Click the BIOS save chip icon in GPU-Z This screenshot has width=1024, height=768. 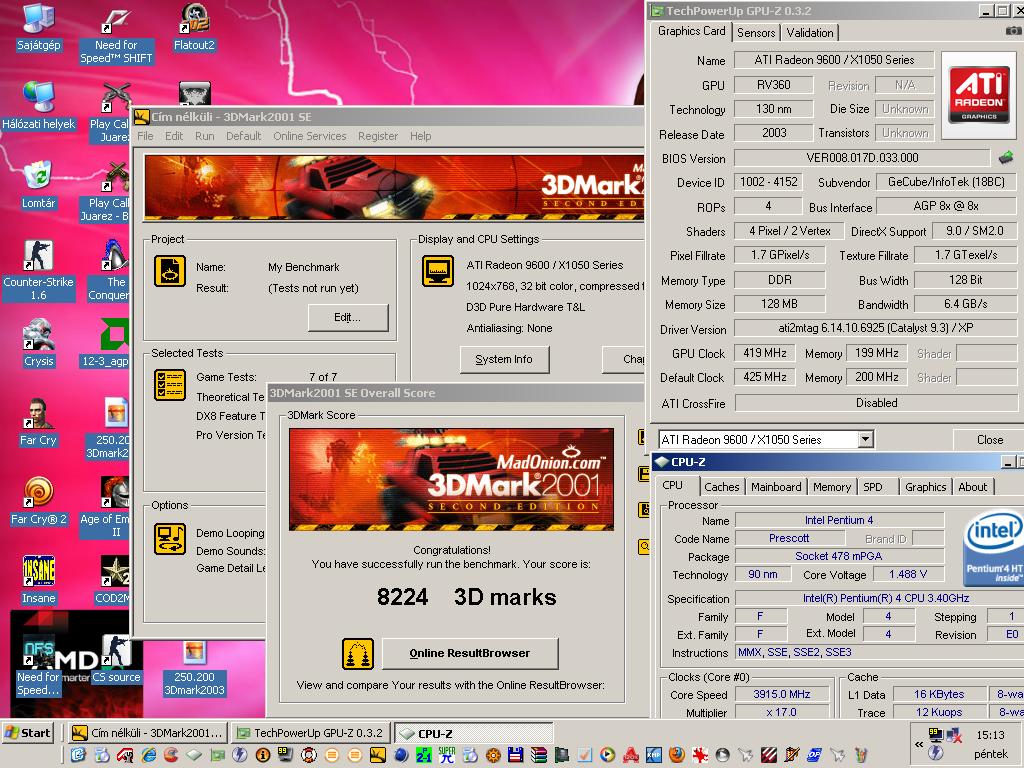[1006, 157]
